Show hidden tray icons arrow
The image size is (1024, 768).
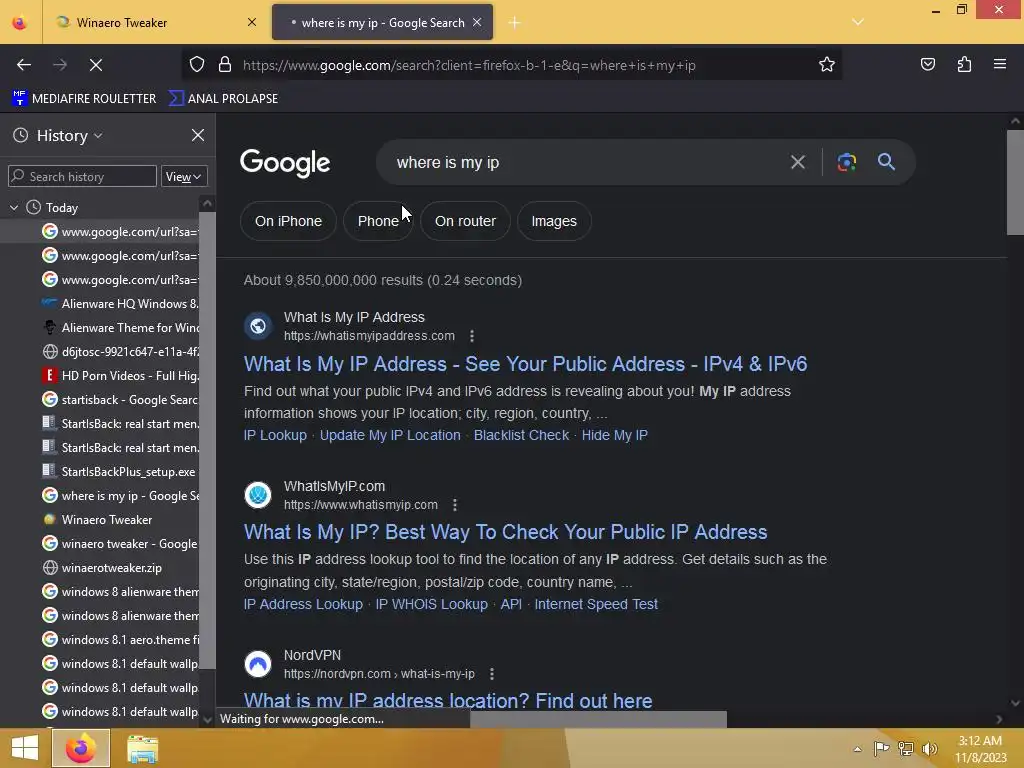pyautogui.click(x=857, y=749)
